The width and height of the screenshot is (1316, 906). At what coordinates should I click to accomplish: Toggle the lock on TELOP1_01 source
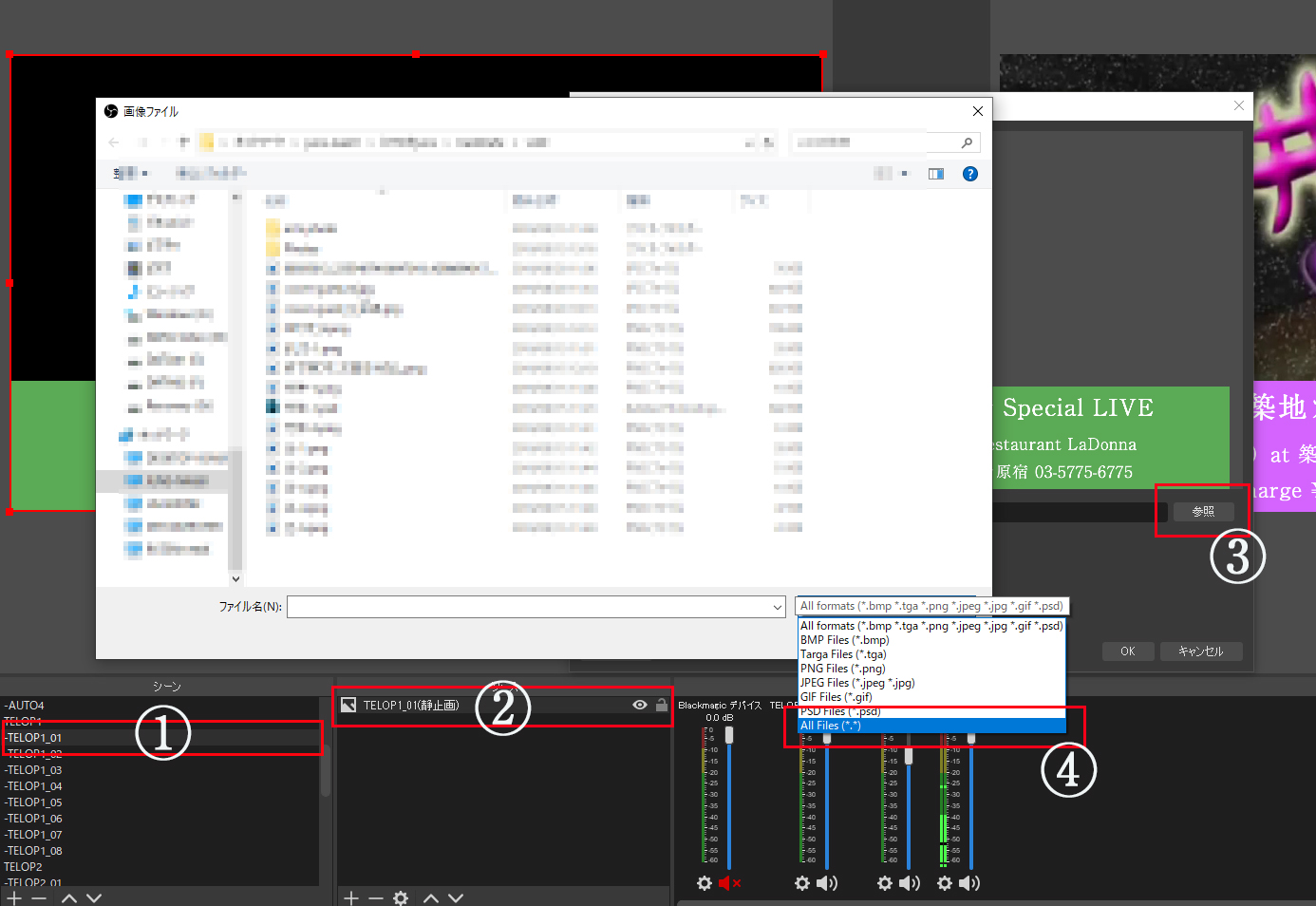pos(662,705)
